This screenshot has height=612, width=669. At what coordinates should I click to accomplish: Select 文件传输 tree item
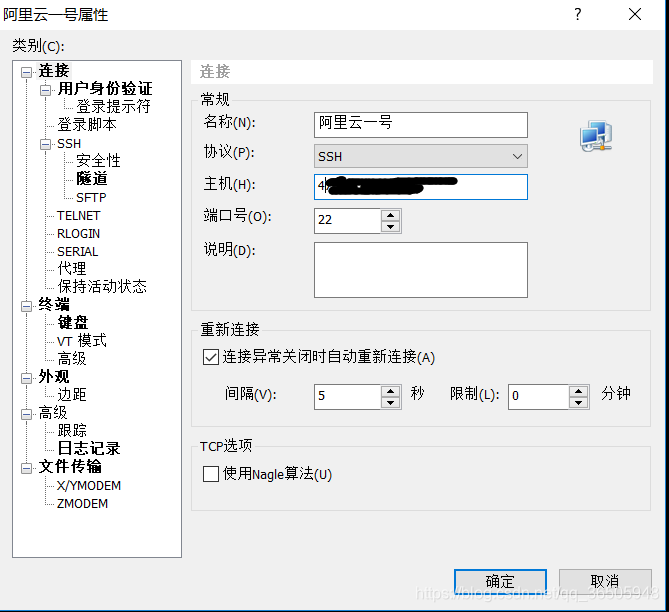click(70, 466)
